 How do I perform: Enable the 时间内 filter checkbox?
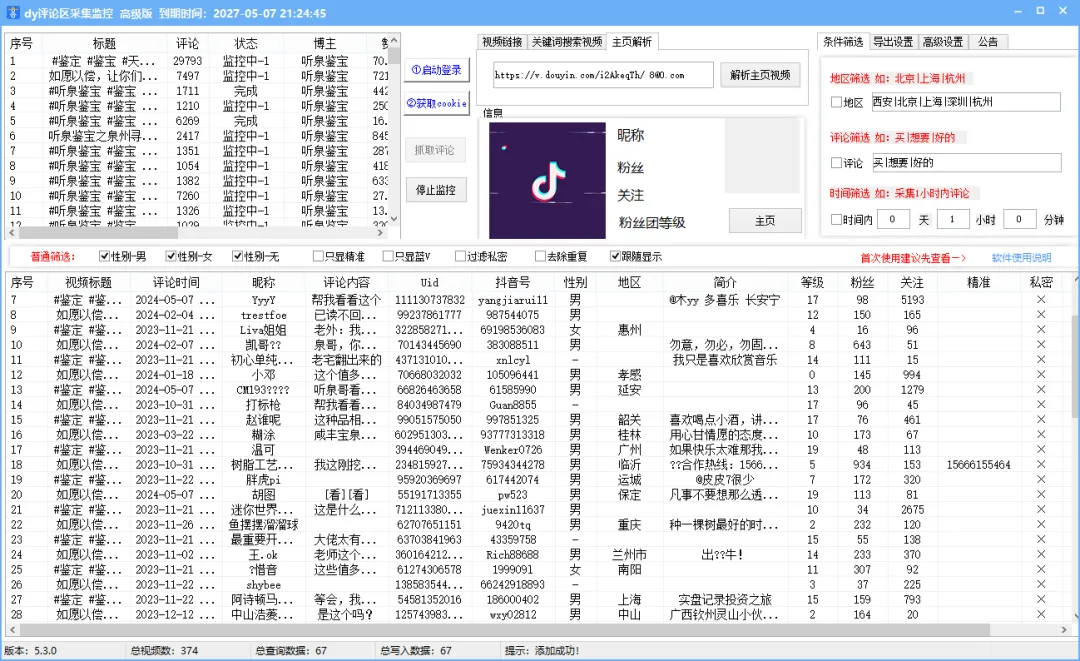point(836,219)
